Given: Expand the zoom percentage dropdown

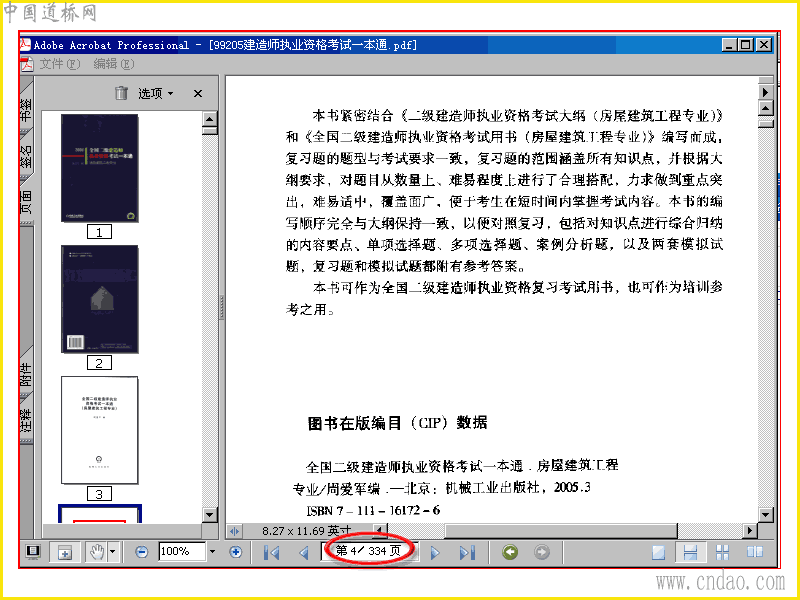Looking at the screenshot, I should pos(212,552).
